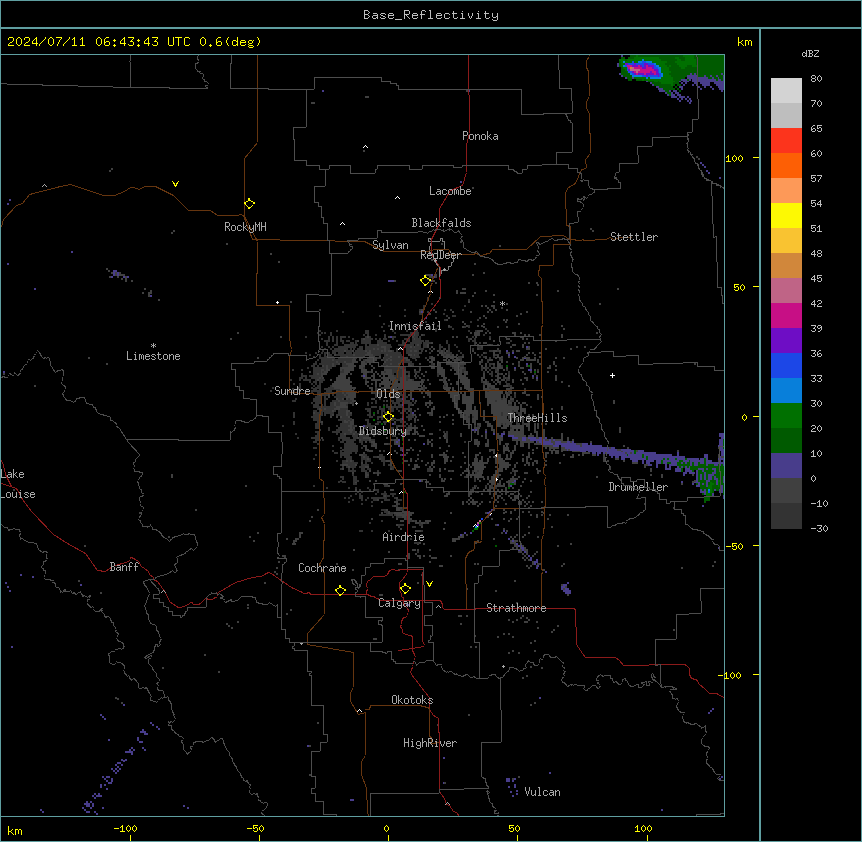Click the Lake Louise label
Image resolution: width=862 pixels, height=842 pixels.
click(x=18, y=484)
